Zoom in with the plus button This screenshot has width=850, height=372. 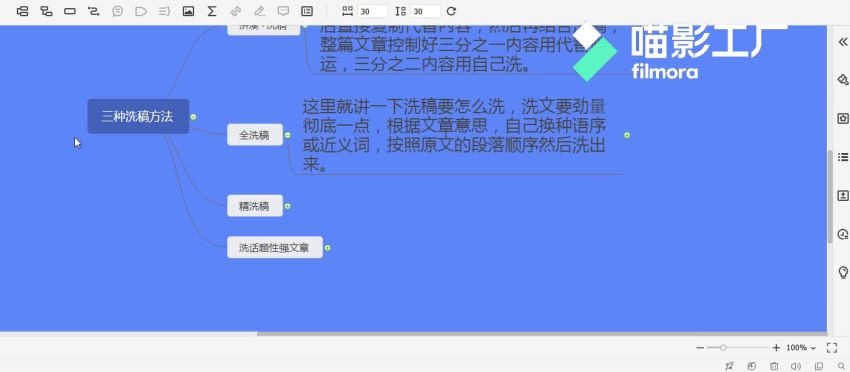[x=776, y=348]
